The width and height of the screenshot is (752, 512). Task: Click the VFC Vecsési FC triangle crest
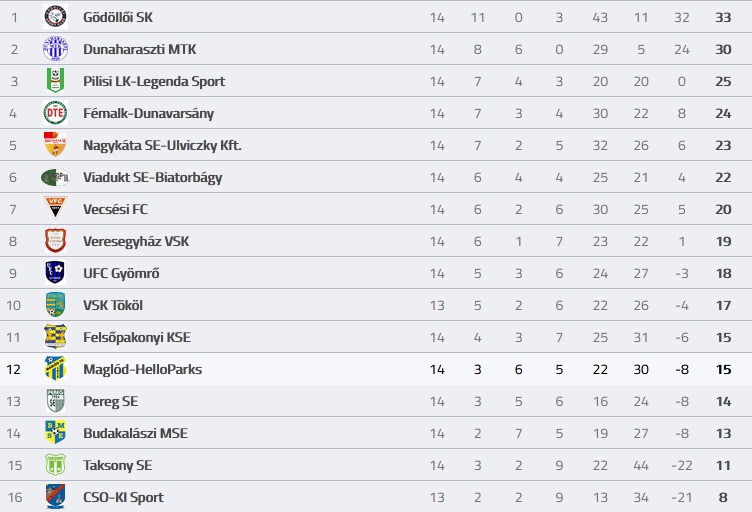(55, 208)
